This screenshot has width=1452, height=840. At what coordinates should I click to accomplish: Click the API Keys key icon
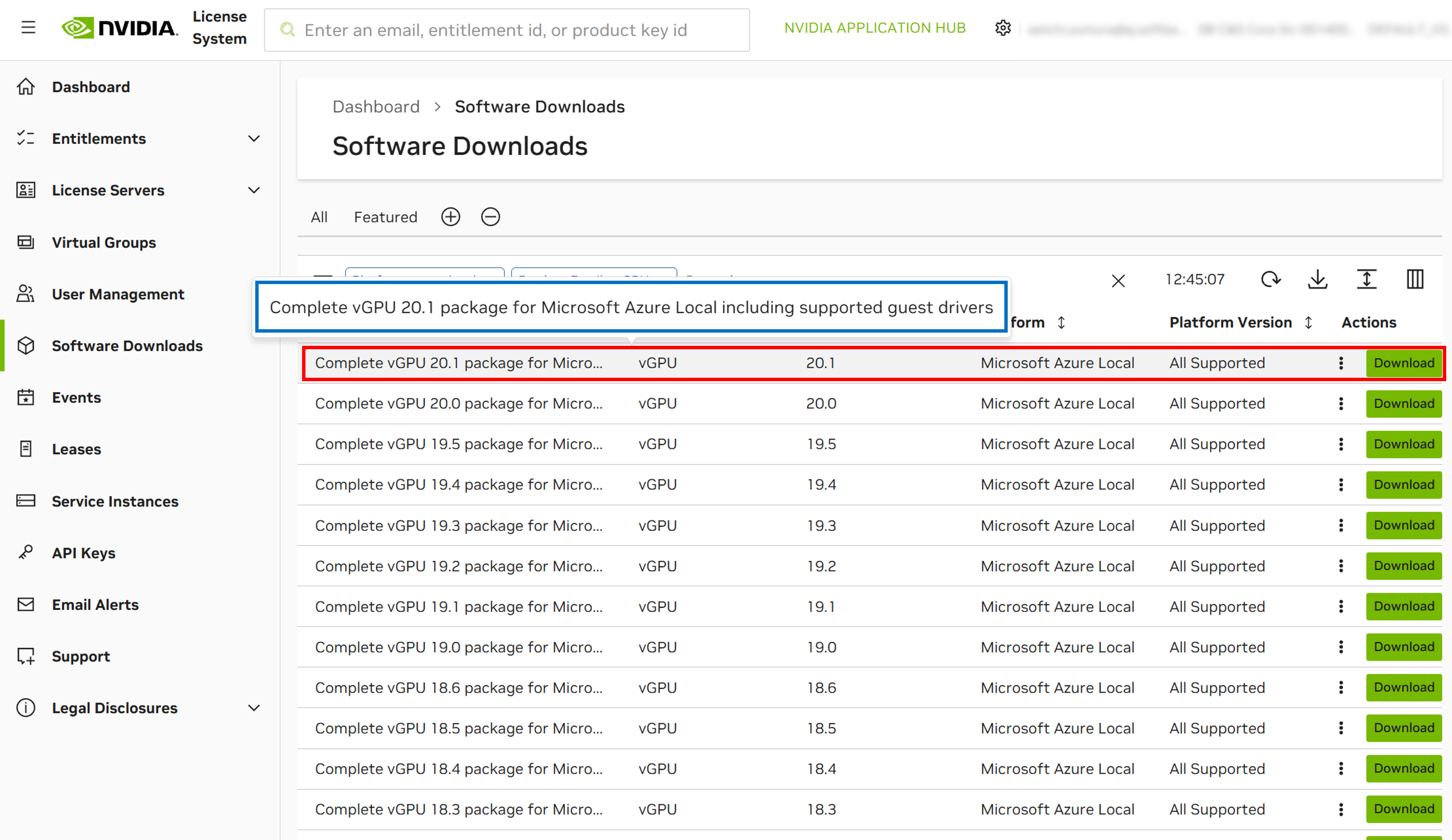[x=26, y=553]
